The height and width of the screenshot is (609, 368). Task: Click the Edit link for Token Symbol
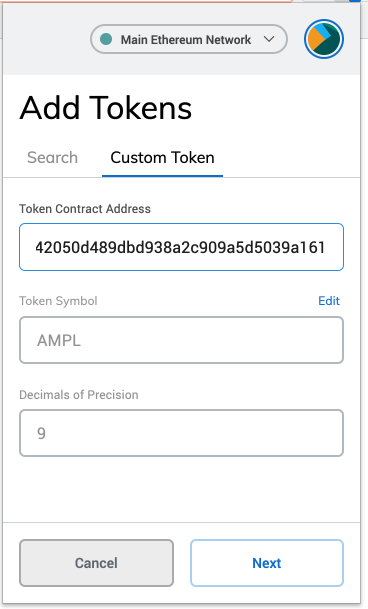click(329, 301)
